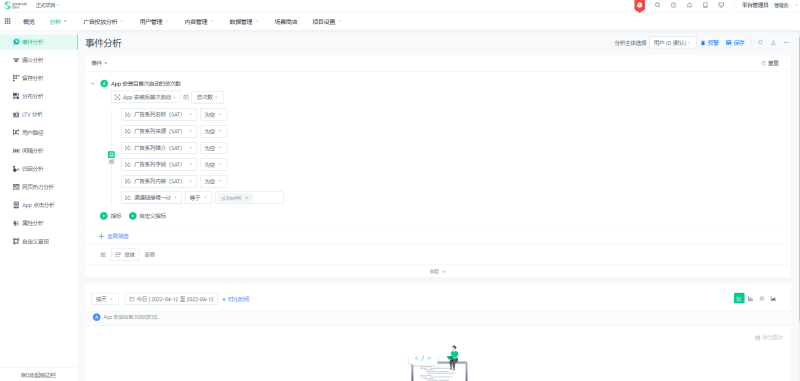Select bar chart view icon
800x381 pixels.
pyautogui.click(x=751, y=299)
